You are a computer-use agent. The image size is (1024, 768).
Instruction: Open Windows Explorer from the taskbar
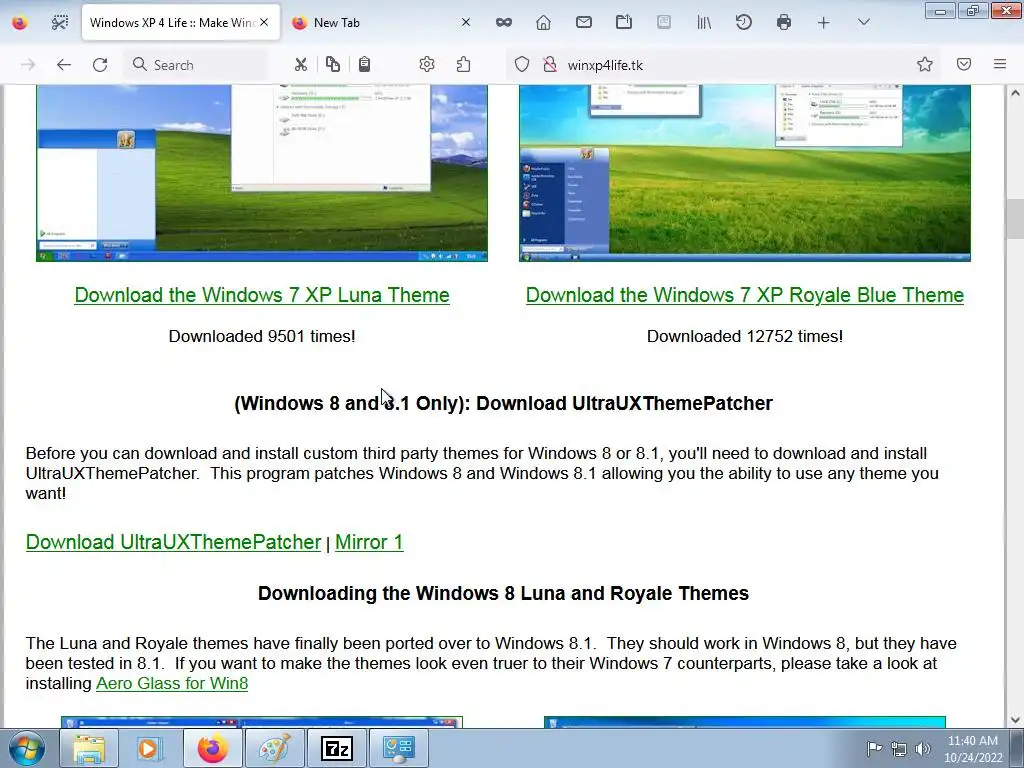(88, 748)
